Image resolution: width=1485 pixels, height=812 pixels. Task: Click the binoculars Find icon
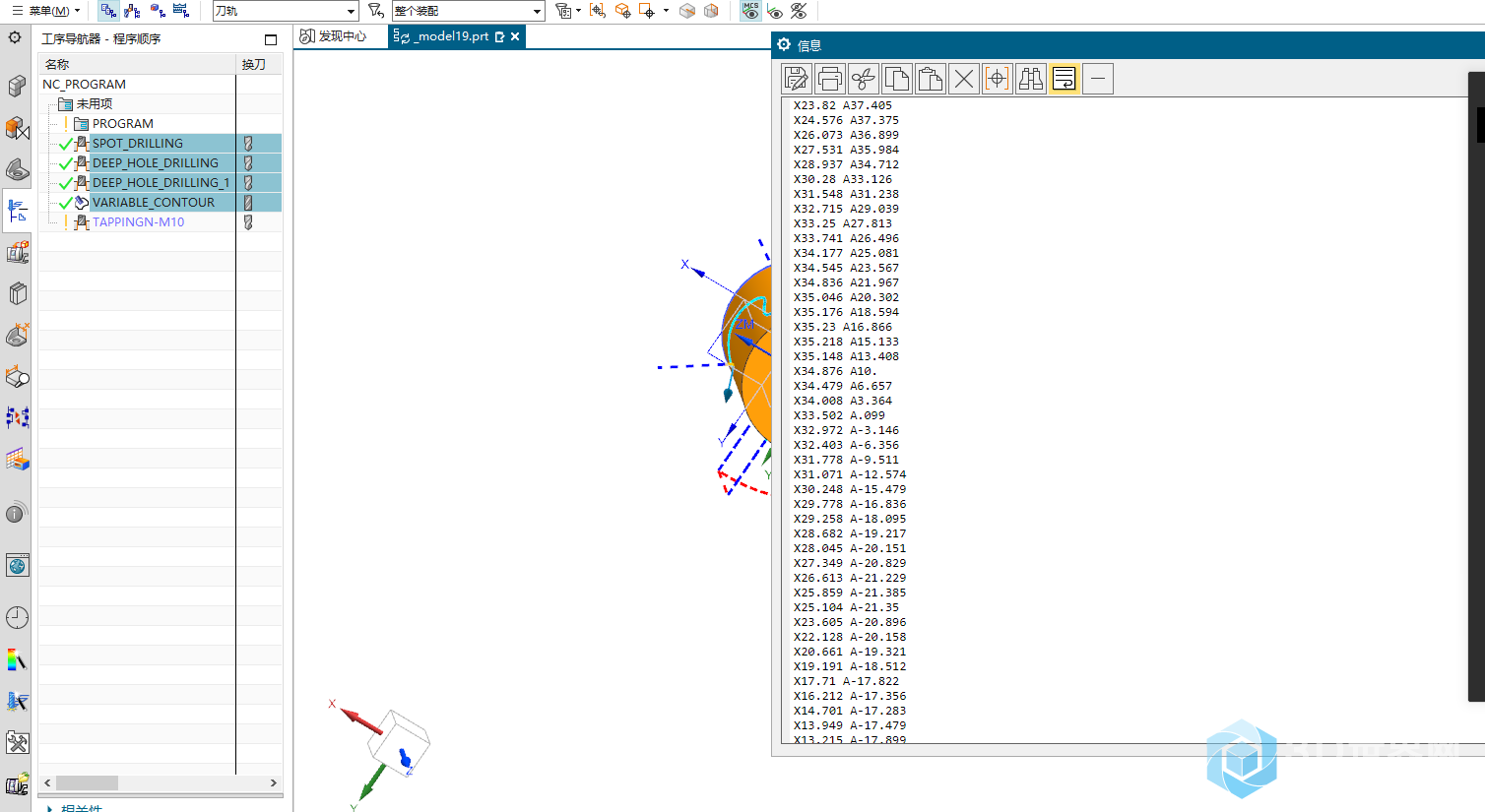tap(1031, 79)
